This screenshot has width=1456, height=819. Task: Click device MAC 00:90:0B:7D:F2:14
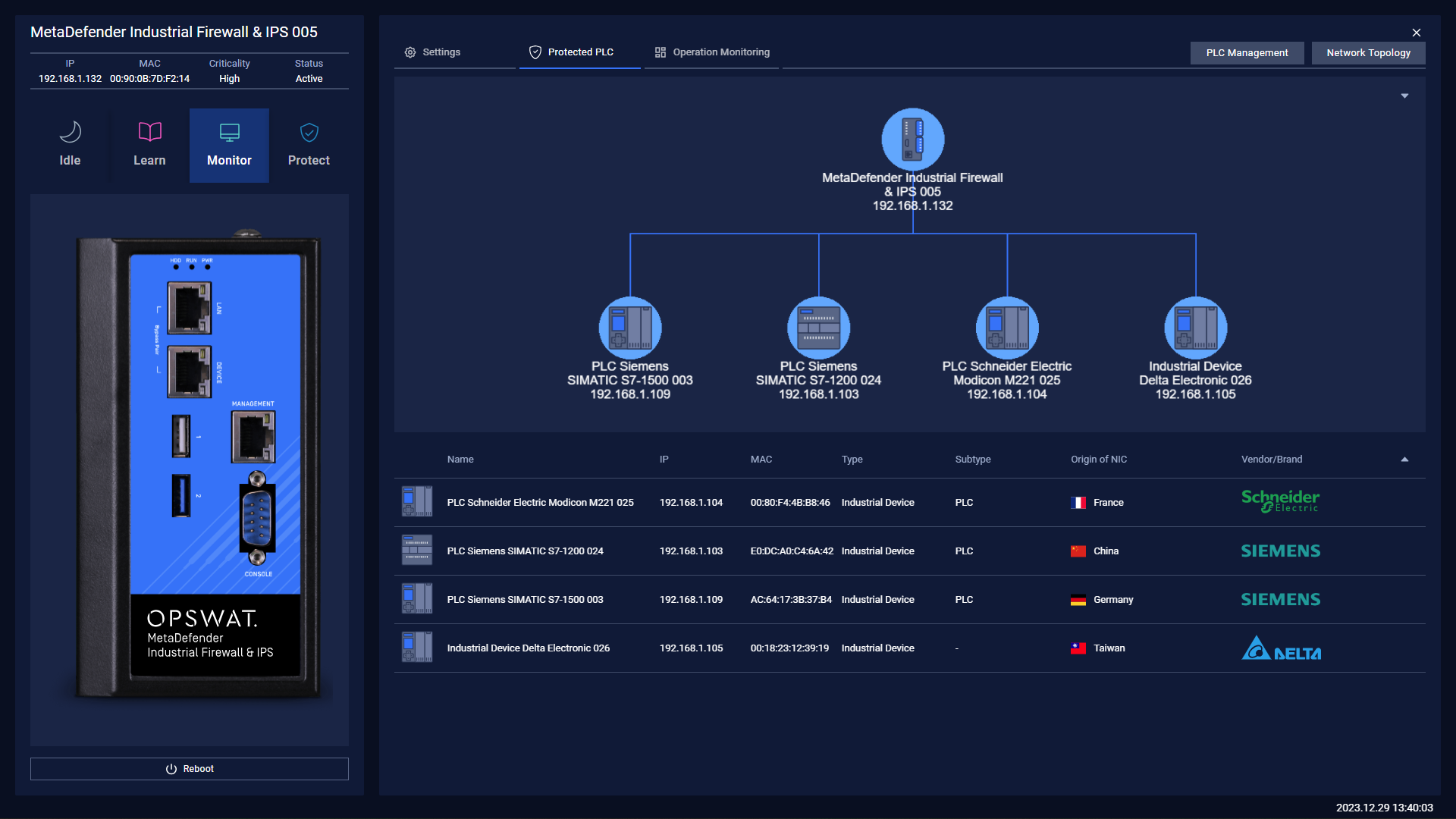click(x=149, y=79)
